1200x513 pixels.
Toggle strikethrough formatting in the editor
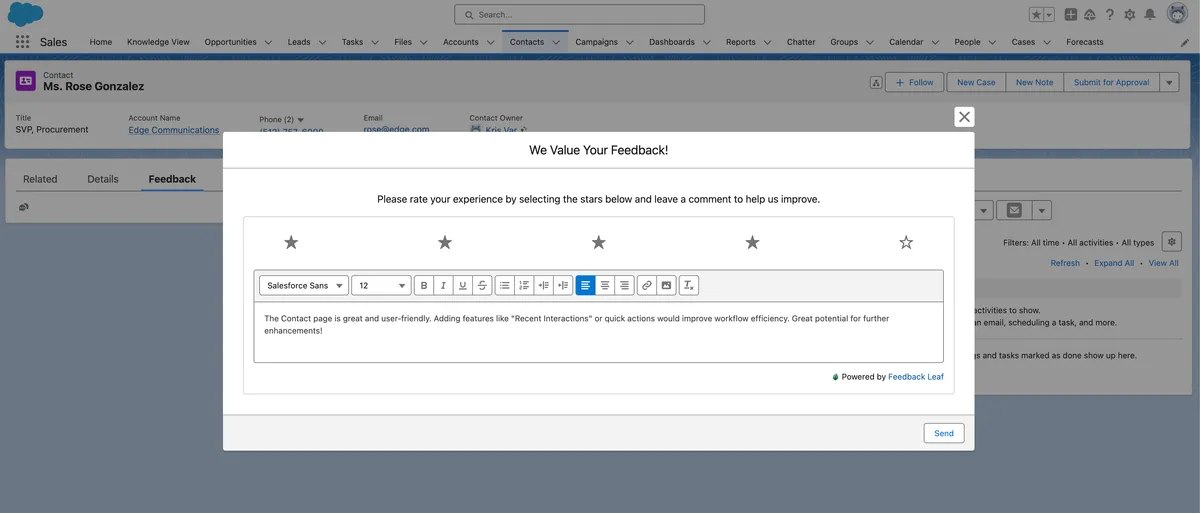tap(482, 285)
